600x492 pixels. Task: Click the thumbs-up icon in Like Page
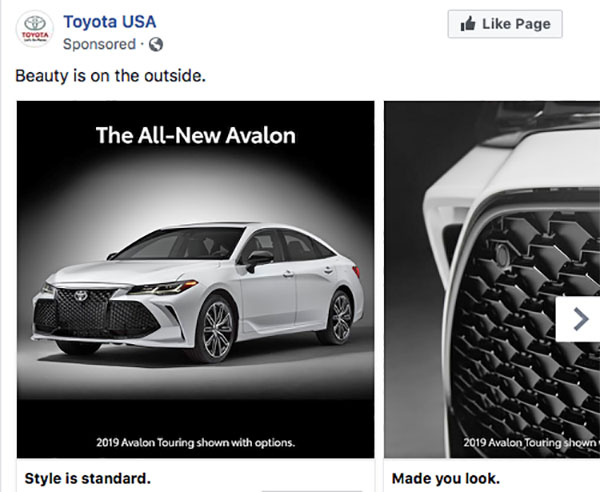click(x=468, y=24)
